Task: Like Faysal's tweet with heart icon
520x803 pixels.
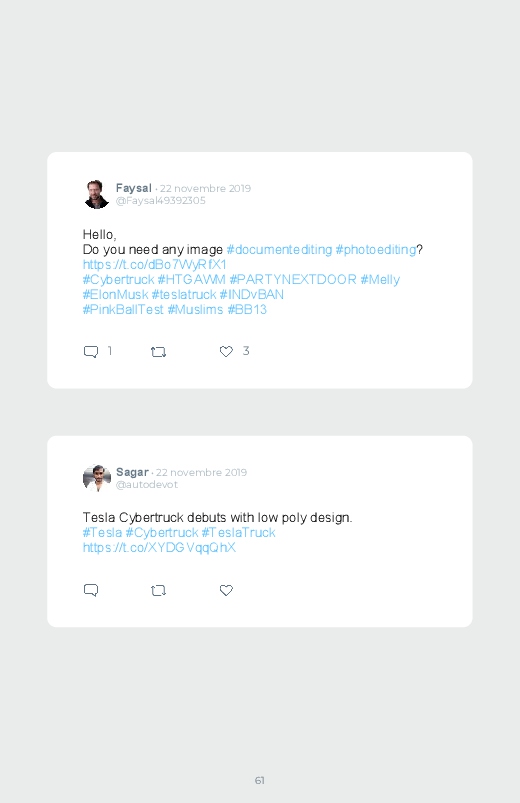Action: [226, 351]
